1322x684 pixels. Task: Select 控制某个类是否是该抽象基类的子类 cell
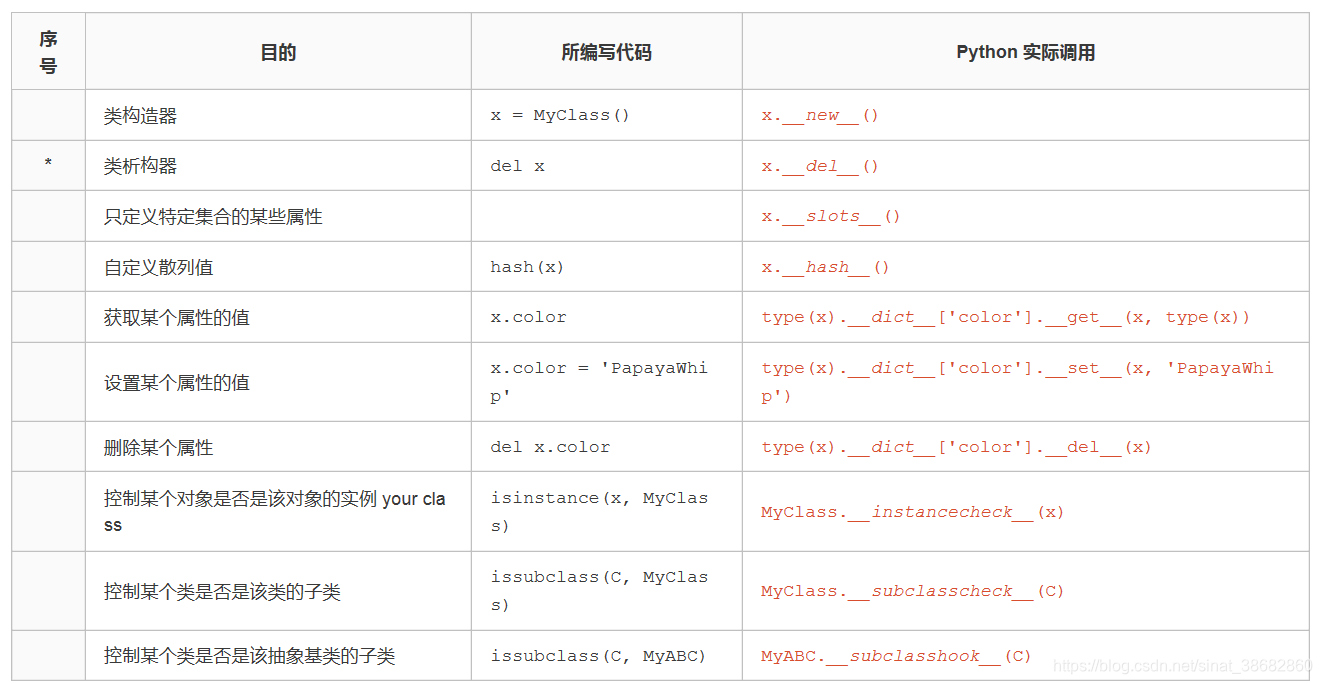pyautogui.click(x=278, y=656)
